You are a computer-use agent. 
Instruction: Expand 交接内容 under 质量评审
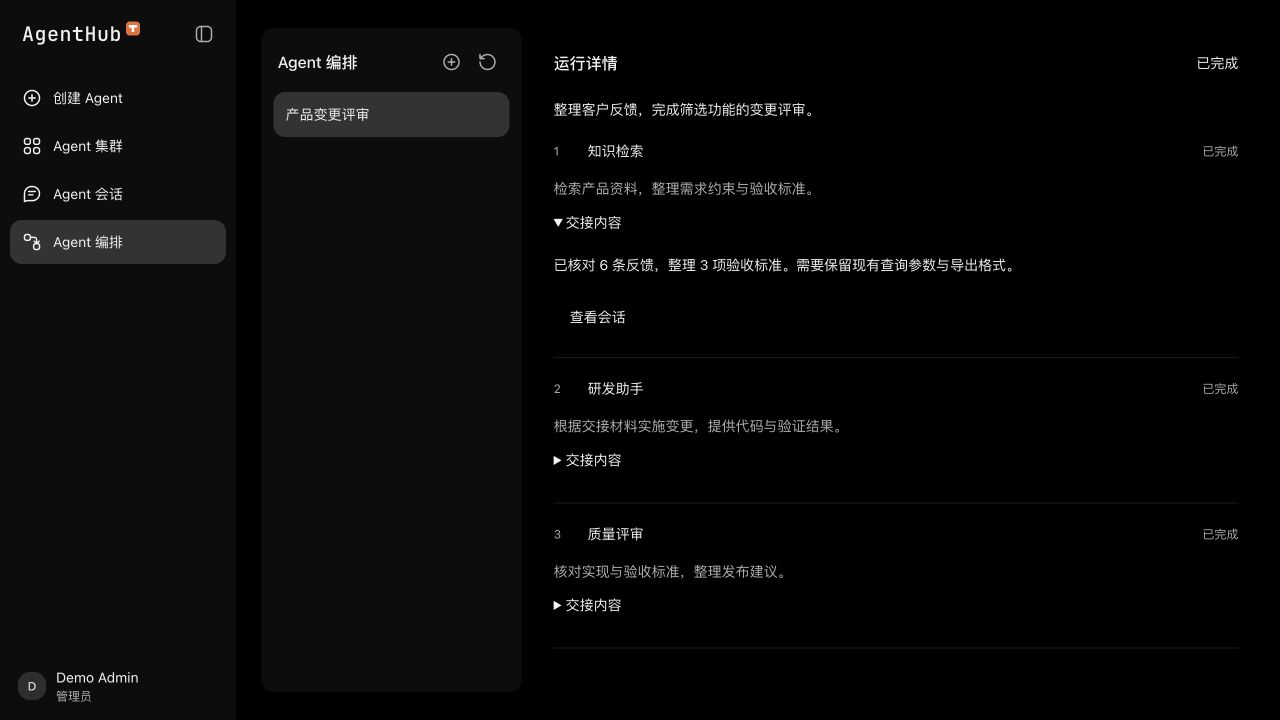pos(588,605)
